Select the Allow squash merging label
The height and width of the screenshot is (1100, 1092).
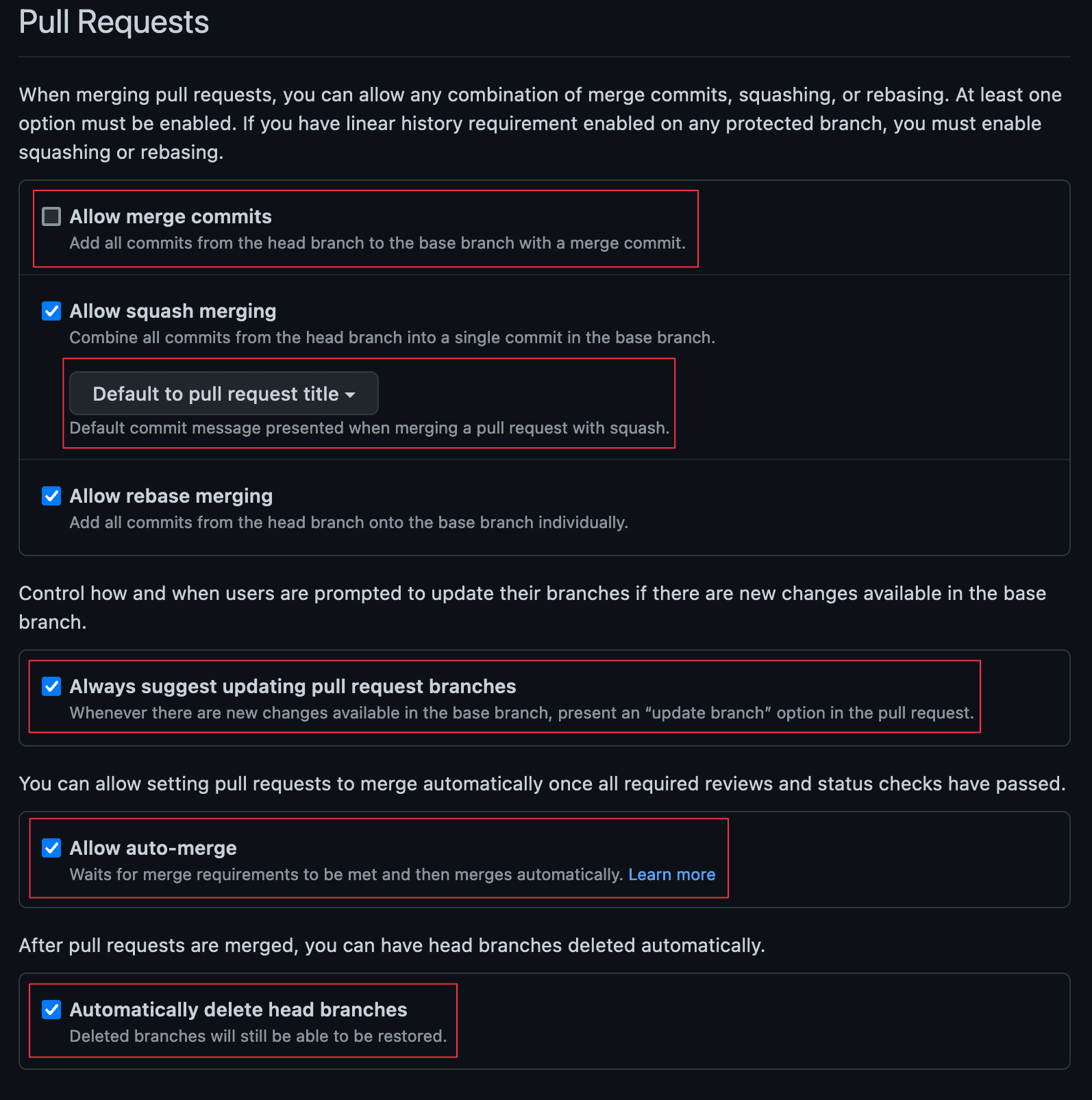pos(173,310)
